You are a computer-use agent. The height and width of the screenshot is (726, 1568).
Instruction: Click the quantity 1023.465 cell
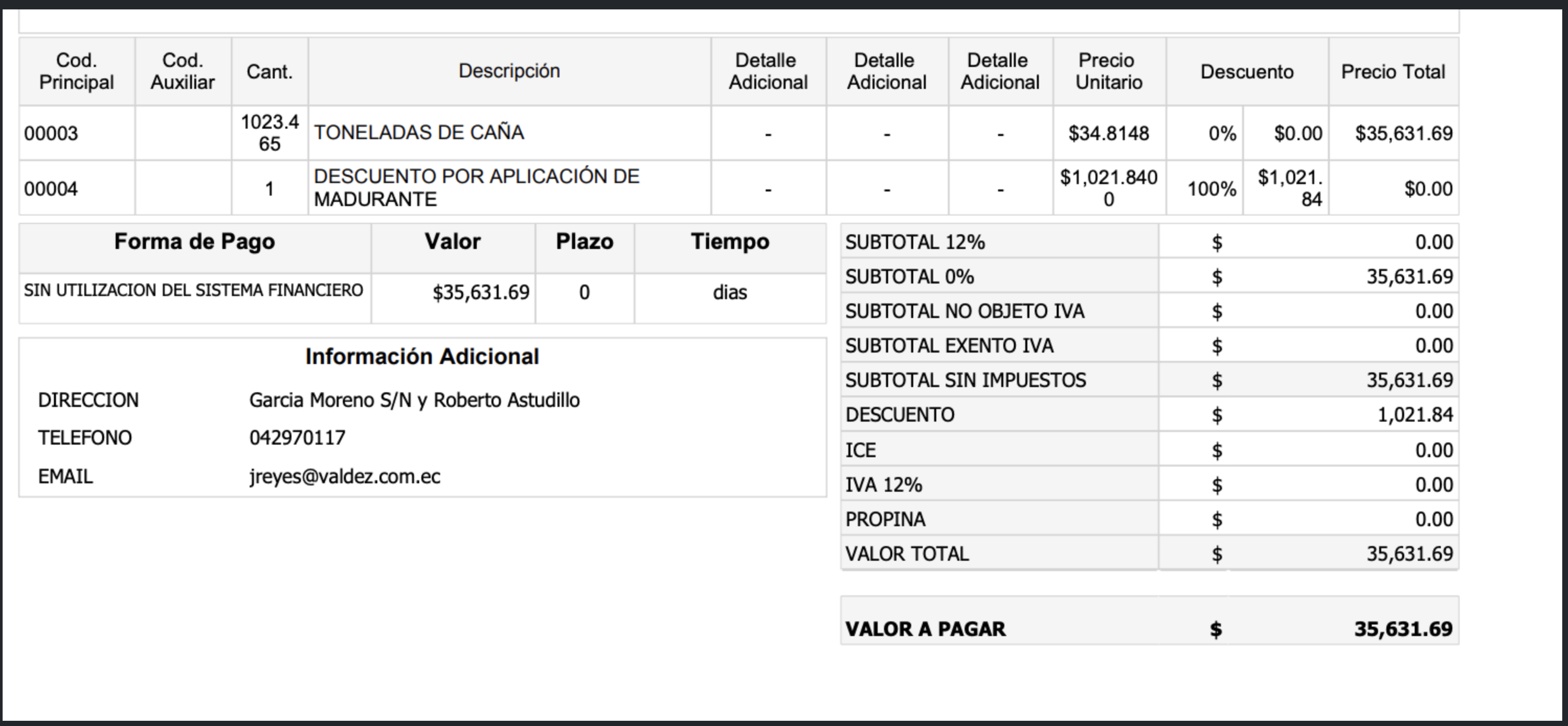click(x=270, y=133)
